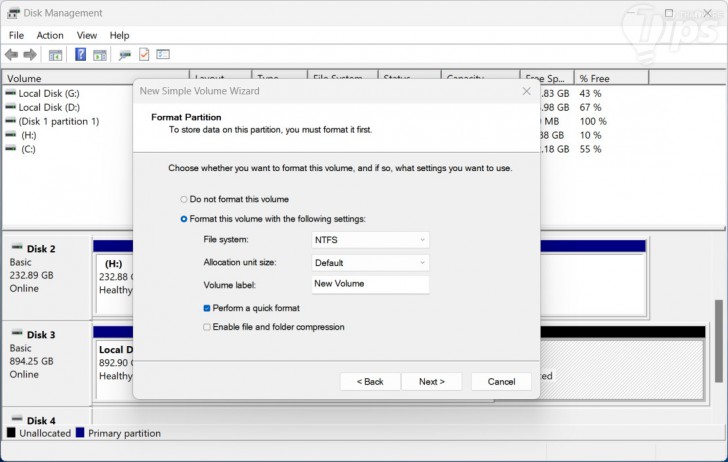The width and height of the screenshot is (728, 462).
Task: Click the 894.25 GB size under Disk 3
Action: (x=32, y=361)
